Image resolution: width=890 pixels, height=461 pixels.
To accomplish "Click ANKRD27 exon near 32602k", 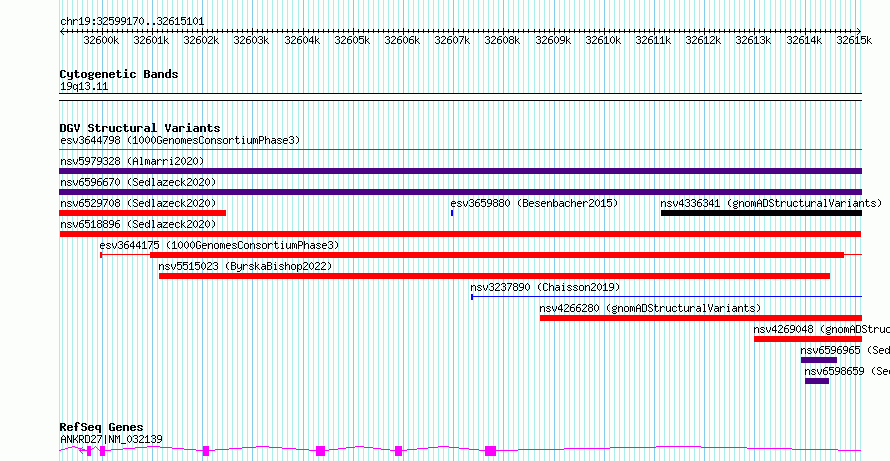I will pyautogui.click(x=206, y=451).
